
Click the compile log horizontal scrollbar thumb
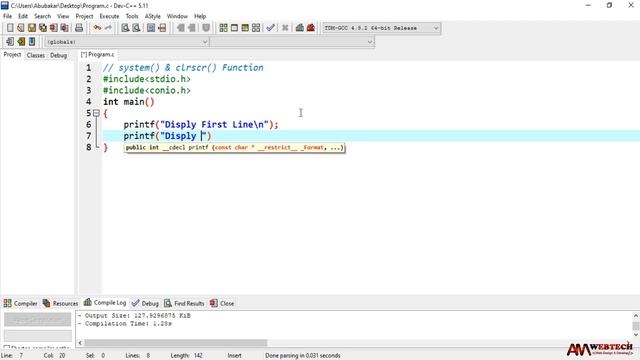(176, 343)
